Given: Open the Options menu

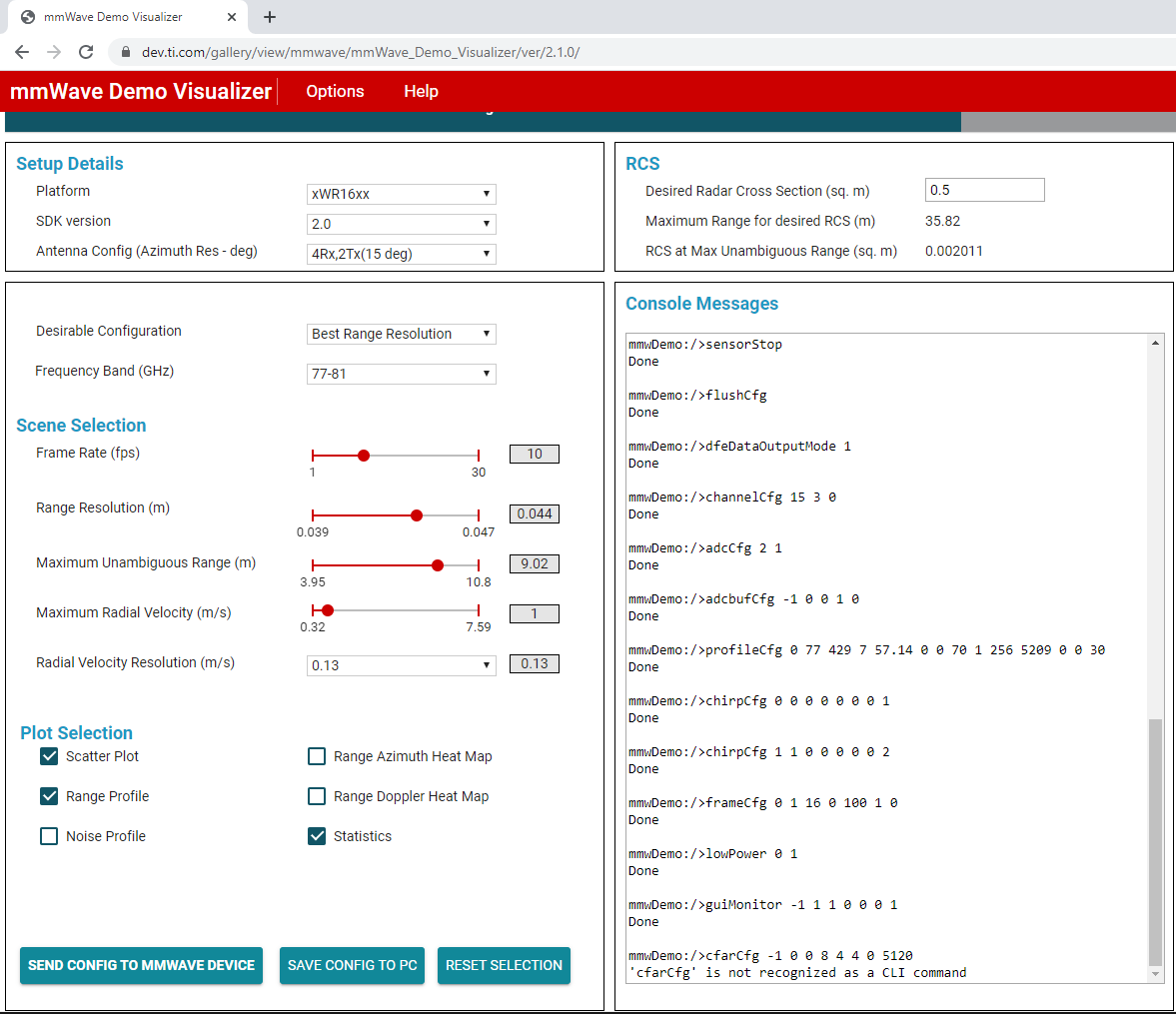Looking at the screenshot, I should coord(335,91).
